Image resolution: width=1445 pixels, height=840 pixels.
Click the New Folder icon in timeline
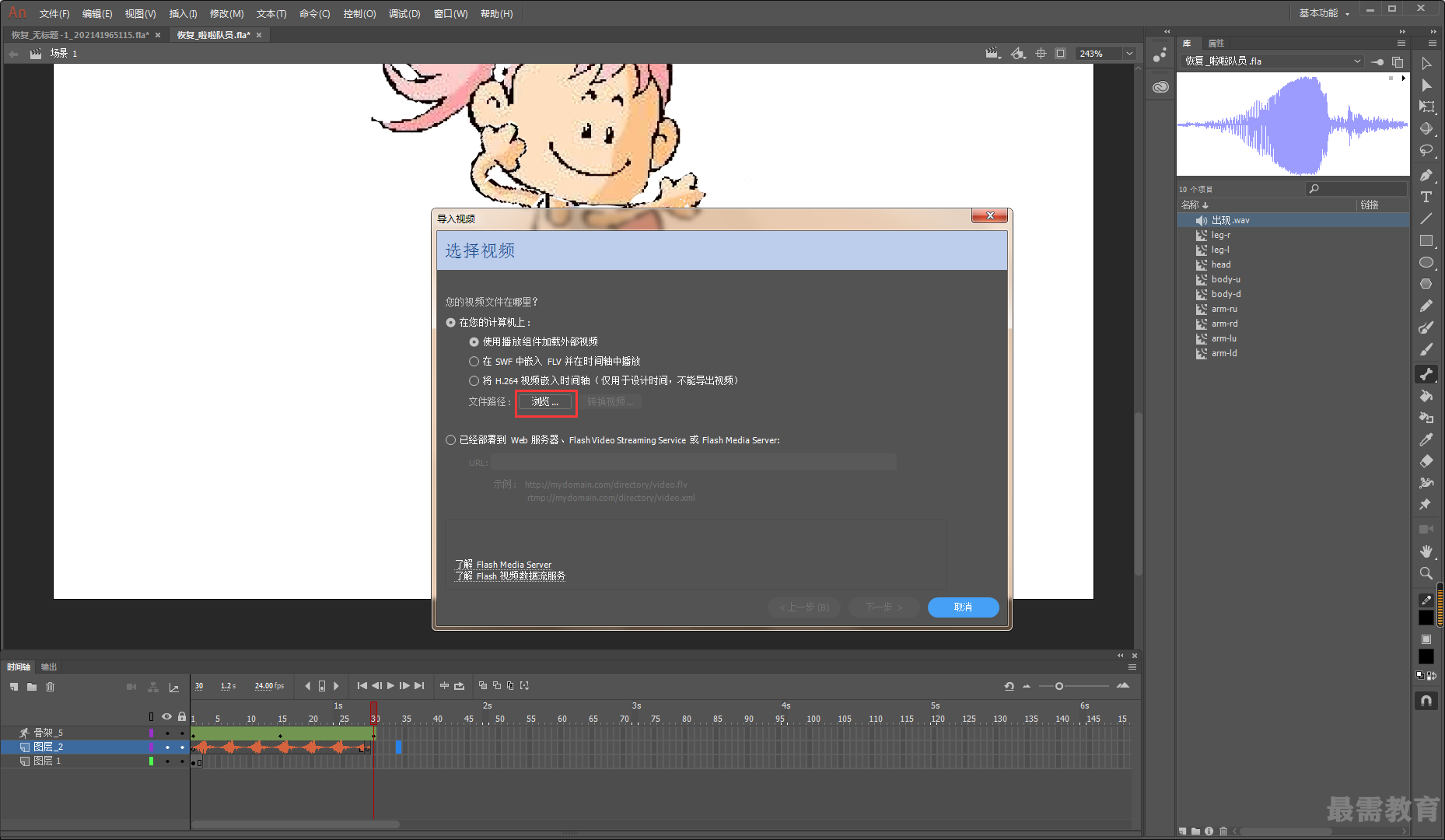32,687
